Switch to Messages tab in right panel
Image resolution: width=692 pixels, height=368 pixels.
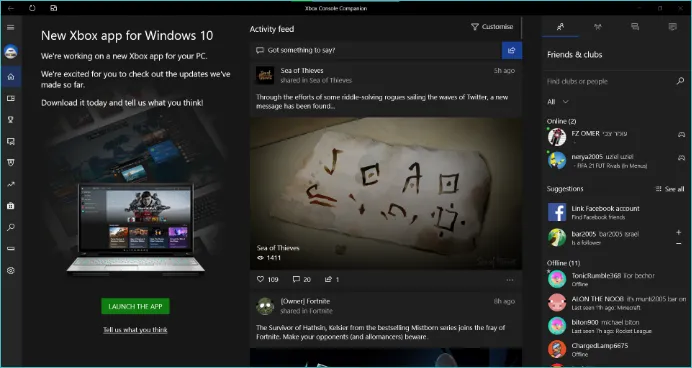635,27
